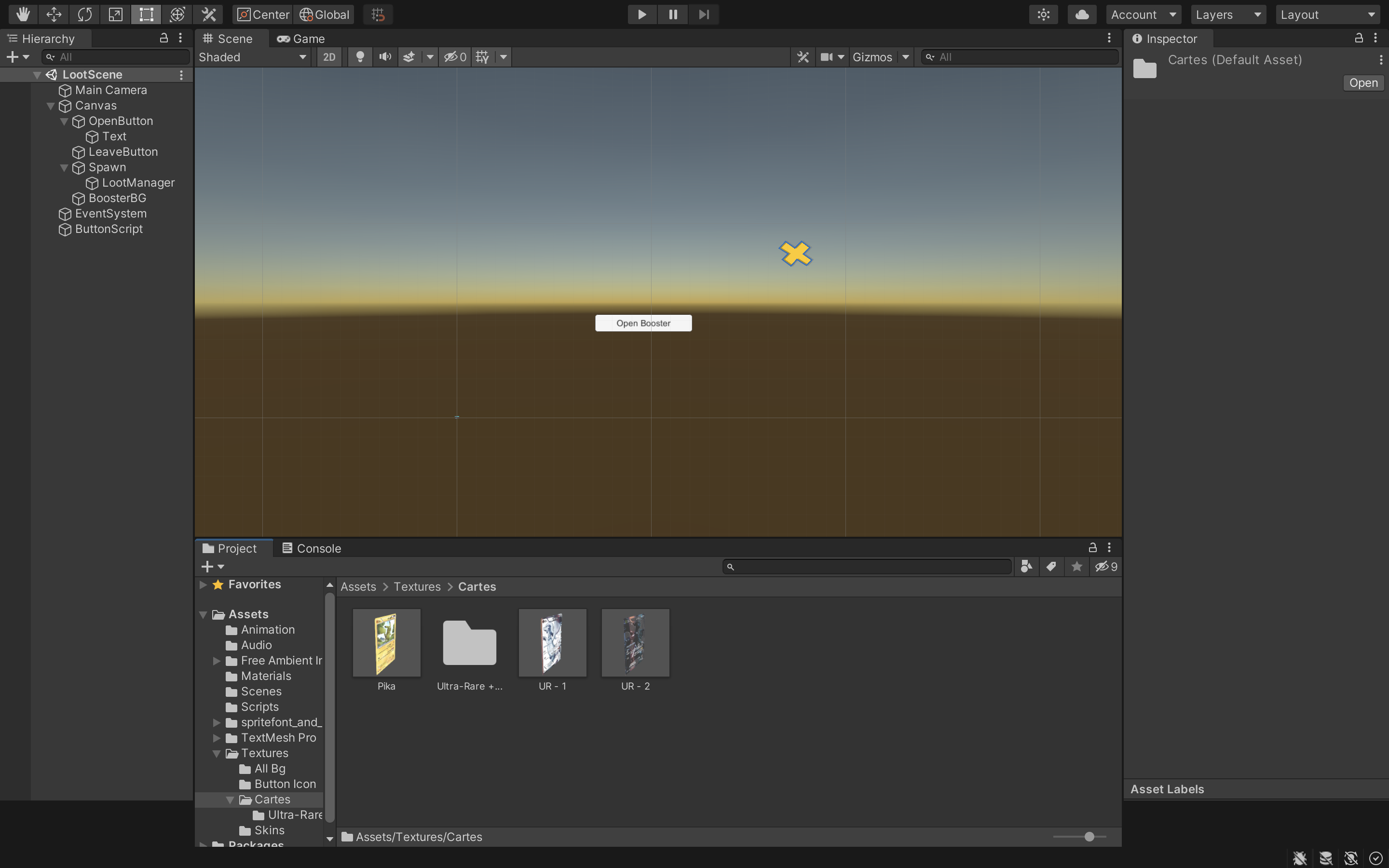Screen dimensions: 1389x868
Task: Select the Rect tool
Action: pos(146,14)
